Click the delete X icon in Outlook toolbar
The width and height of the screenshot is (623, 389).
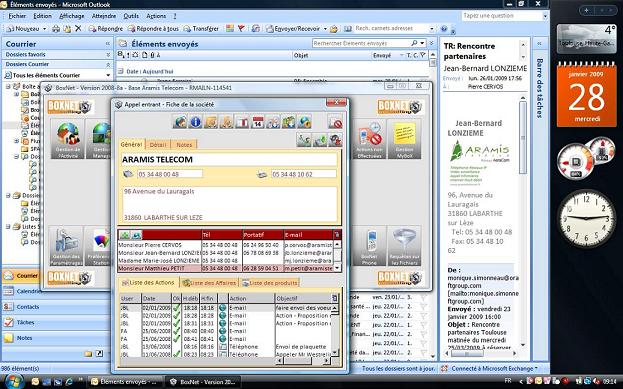pos(78,29)
